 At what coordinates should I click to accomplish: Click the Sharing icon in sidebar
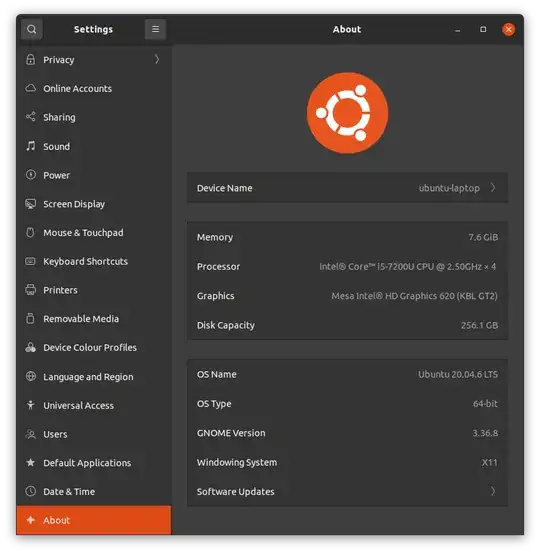point(31,116)
